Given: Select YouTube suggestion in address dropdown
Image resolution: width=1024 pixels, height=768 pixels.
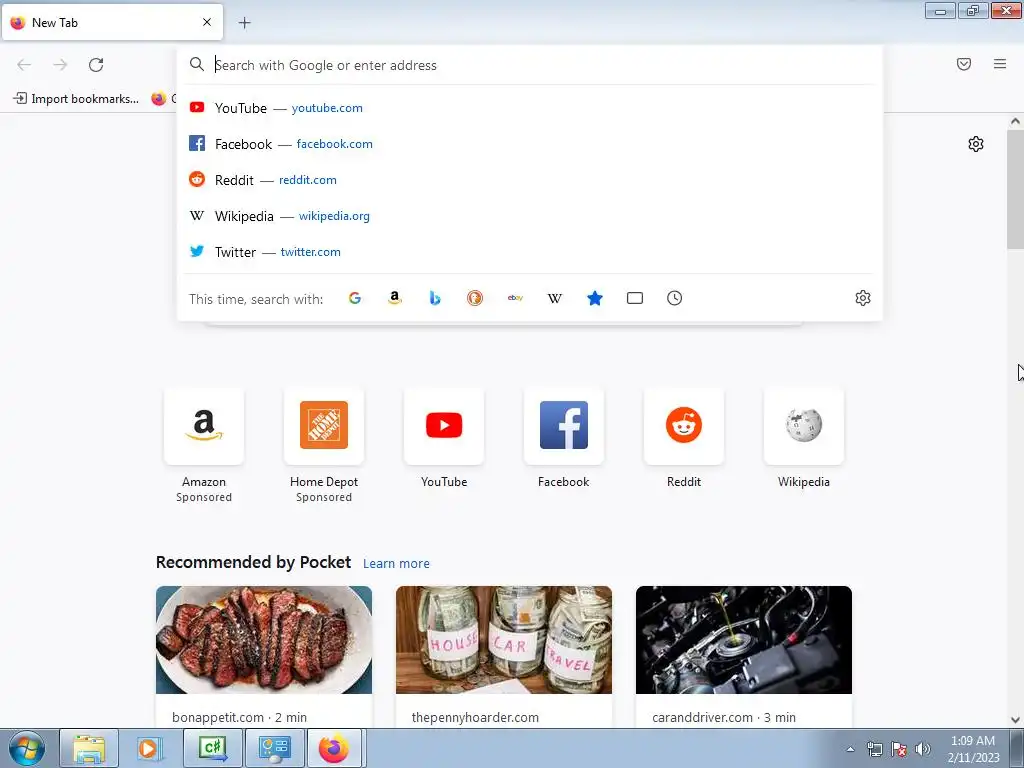Looking at the screenshot, I should pos(530,108).
